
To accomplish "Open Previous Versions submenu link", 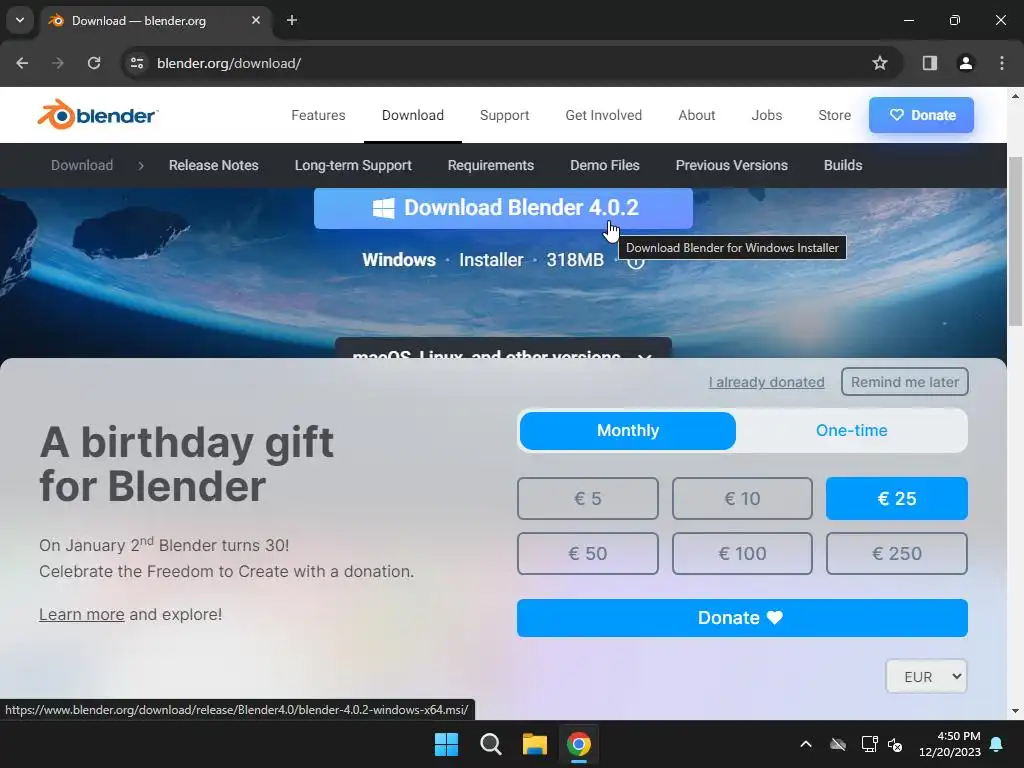I will click(x=731, y=165).
